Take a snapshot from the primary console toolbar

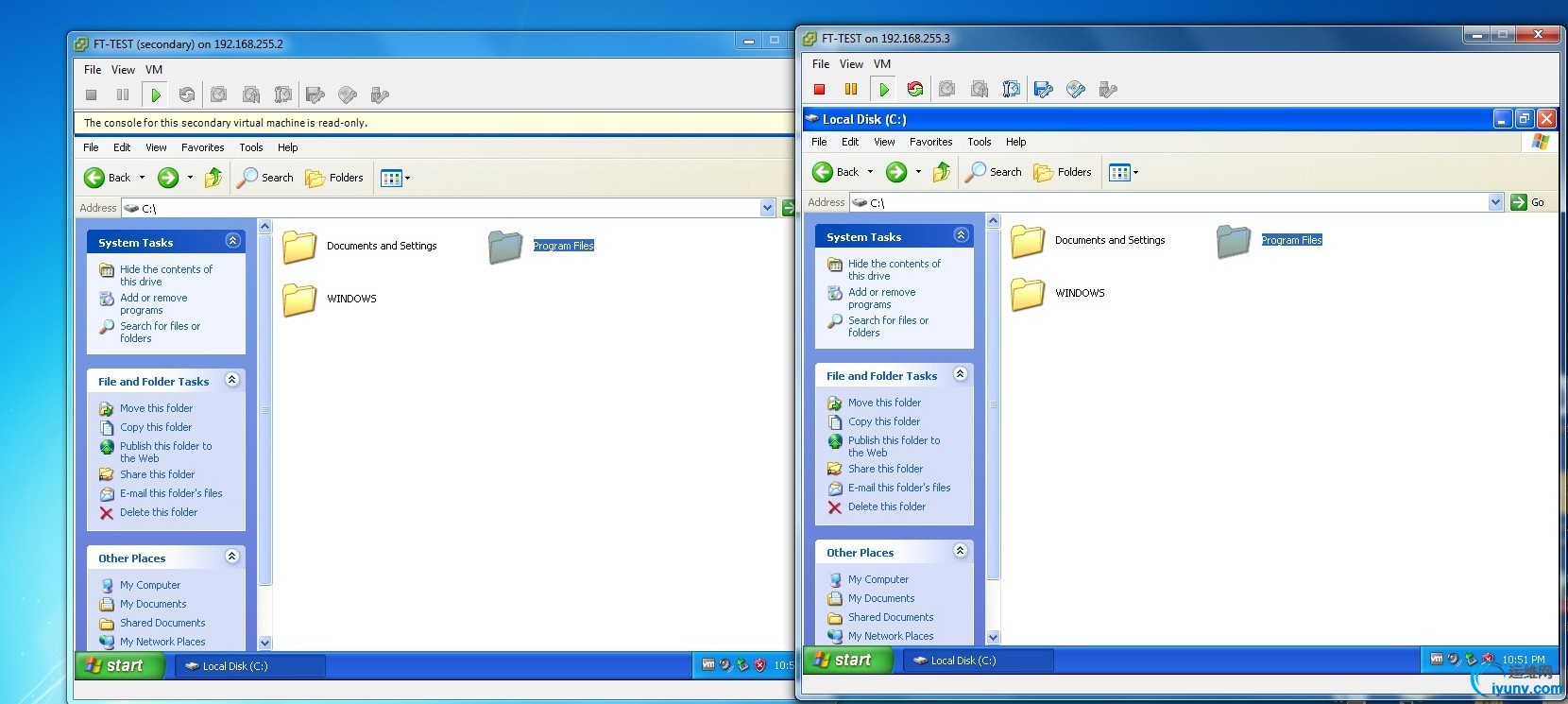point(947,89)
